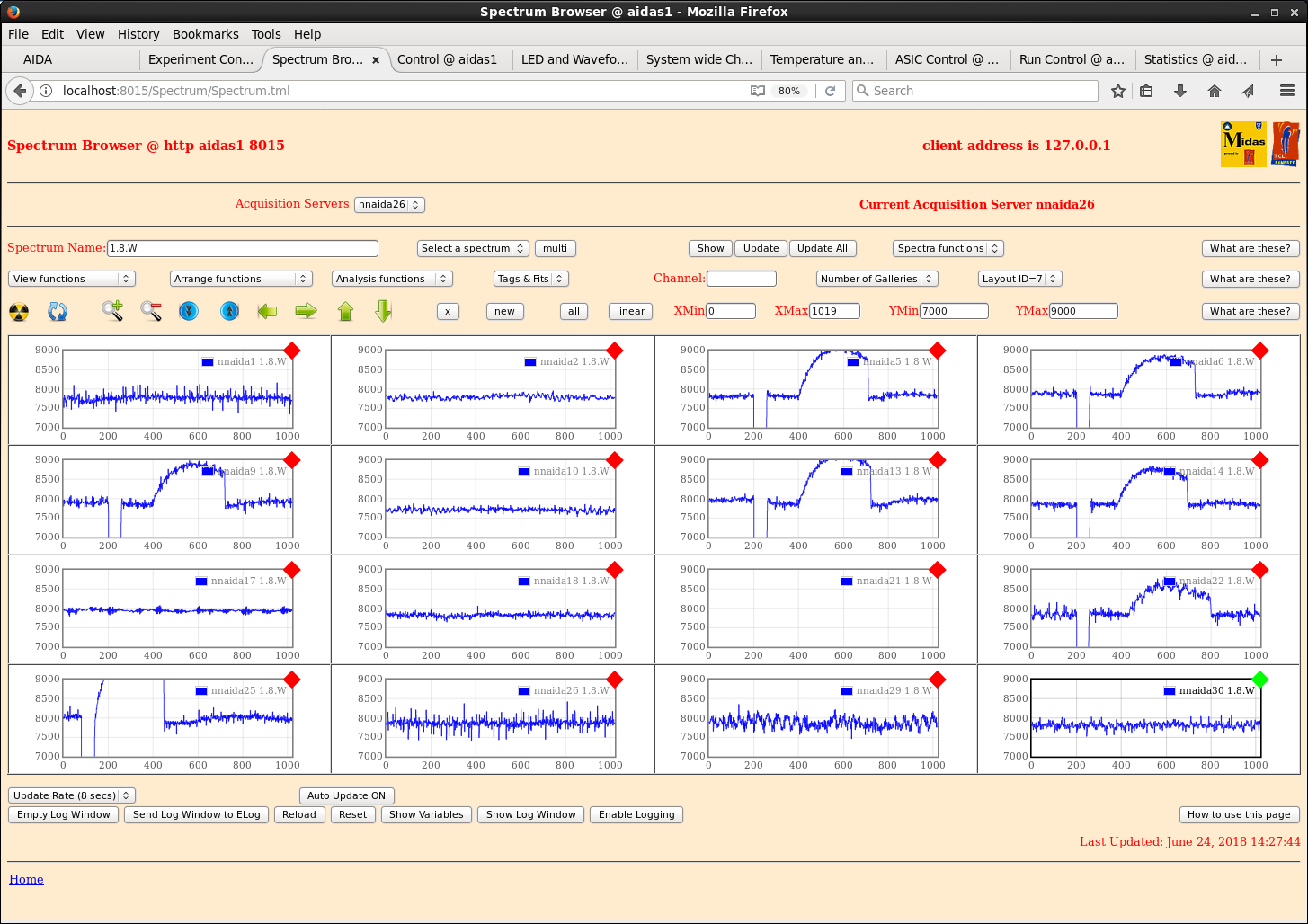Switch to Experiment Con... tab

tap(201, 60)
